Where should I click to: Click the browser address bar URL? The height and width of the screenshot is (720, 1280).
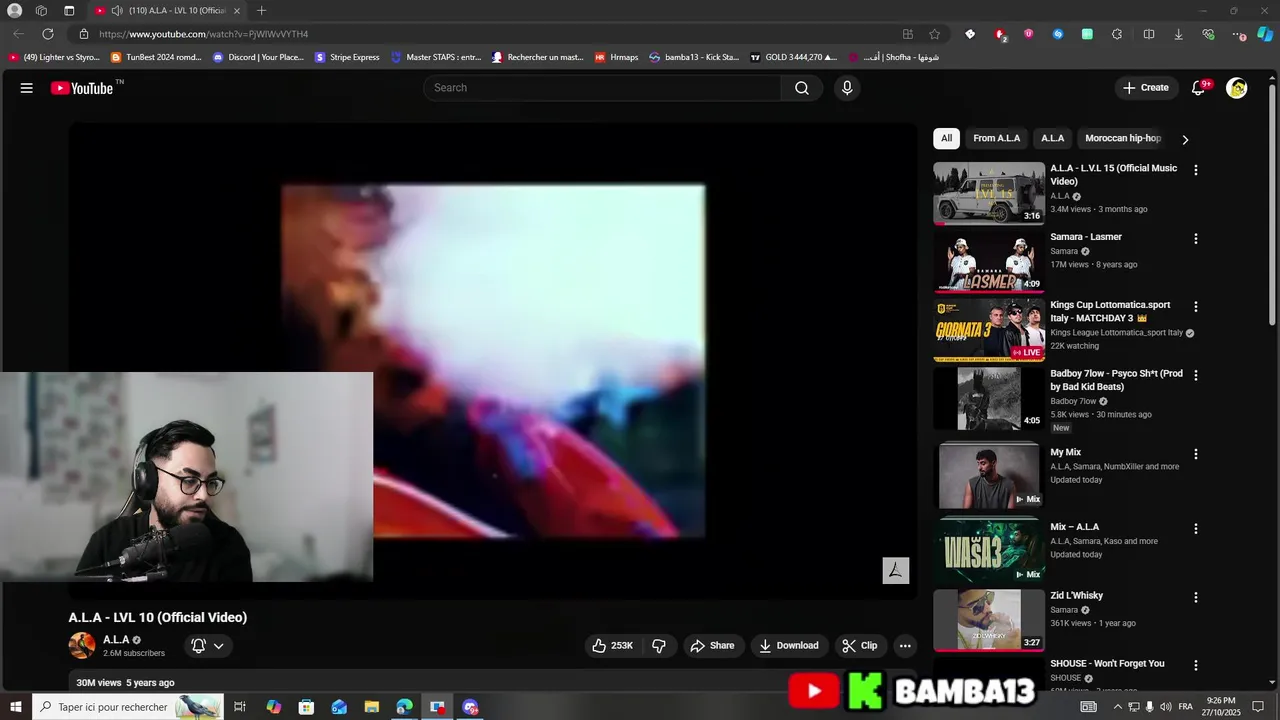pyautogui.click(x=203, y=34)
